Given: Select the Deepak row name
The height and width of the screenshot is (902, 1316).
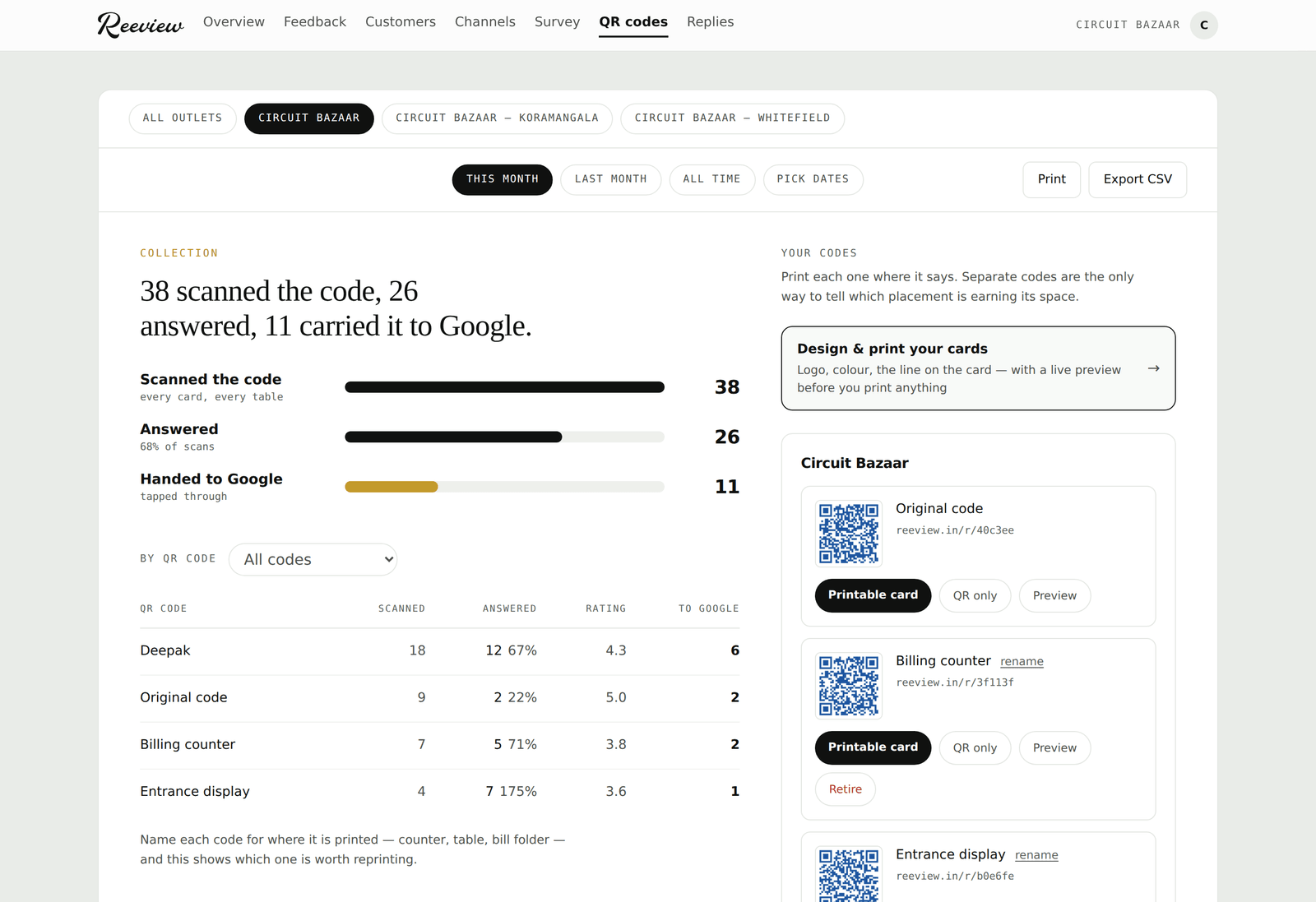Looking at the screenshot, I should click(x=165, y=650).
